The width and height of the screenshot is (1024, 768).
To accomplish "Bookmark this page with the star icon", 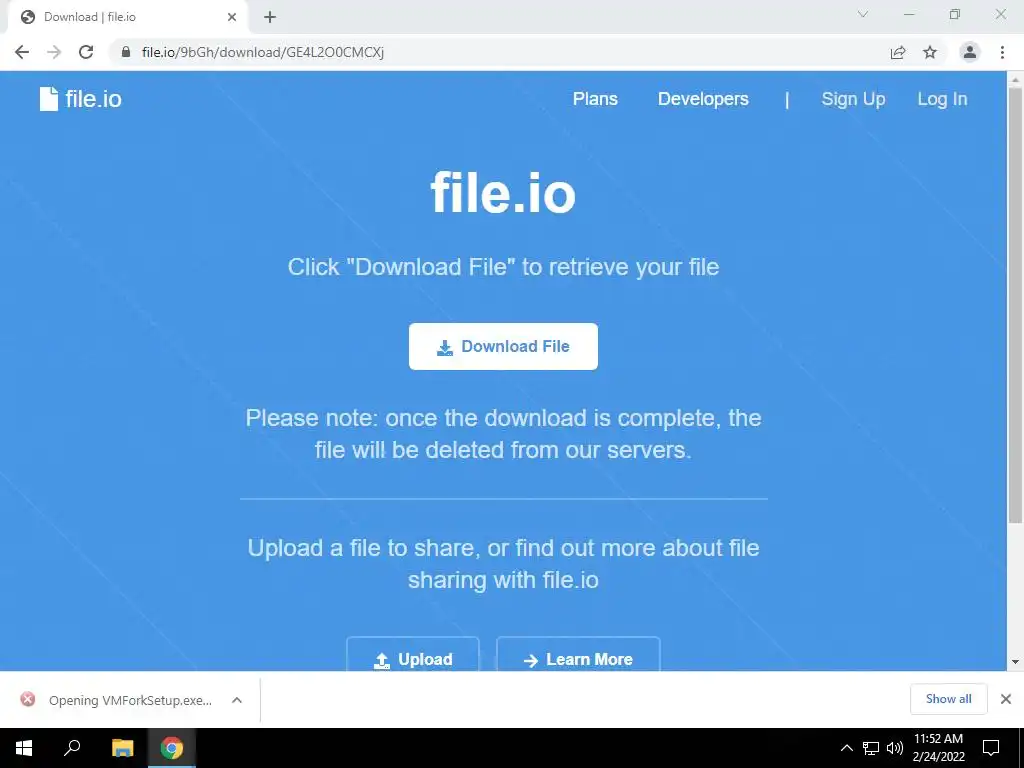I will [930, 52].
